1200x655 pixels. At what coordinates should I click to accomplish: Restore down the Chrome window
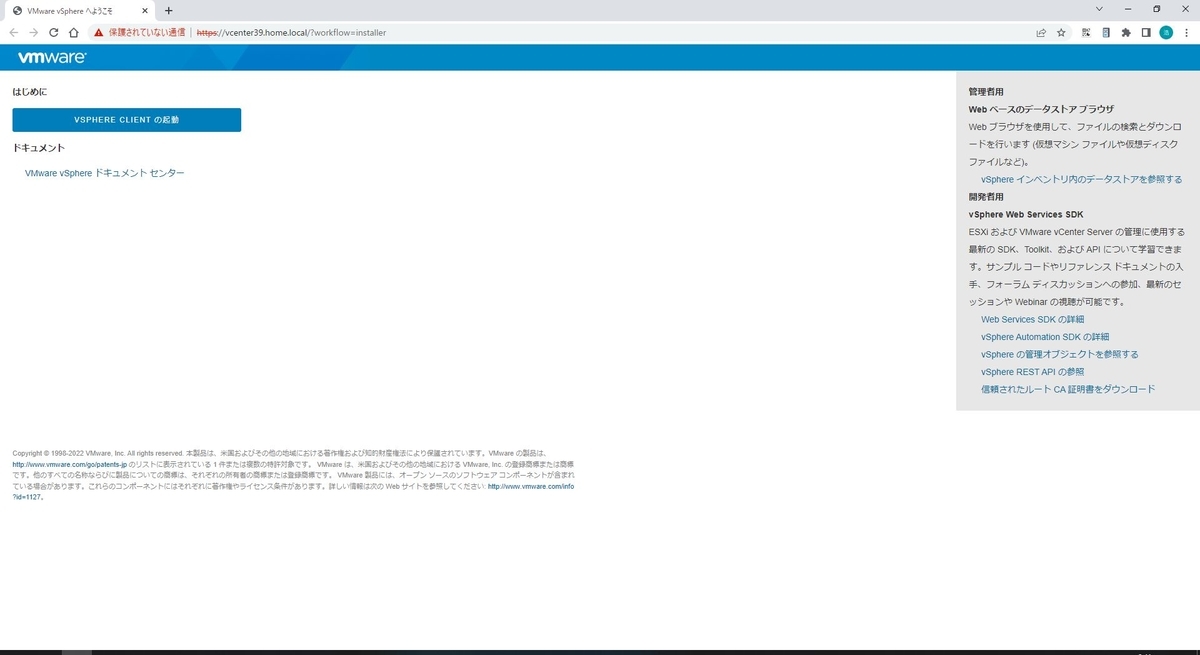1157,9
